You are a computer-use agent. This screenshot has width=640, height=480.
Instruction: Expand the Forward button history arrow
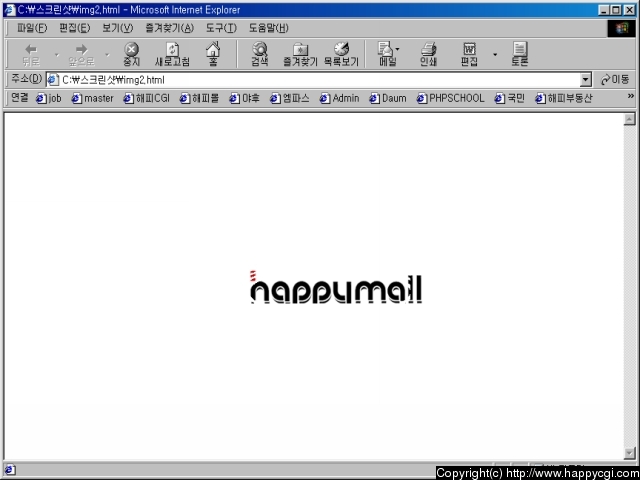(107, 55)
